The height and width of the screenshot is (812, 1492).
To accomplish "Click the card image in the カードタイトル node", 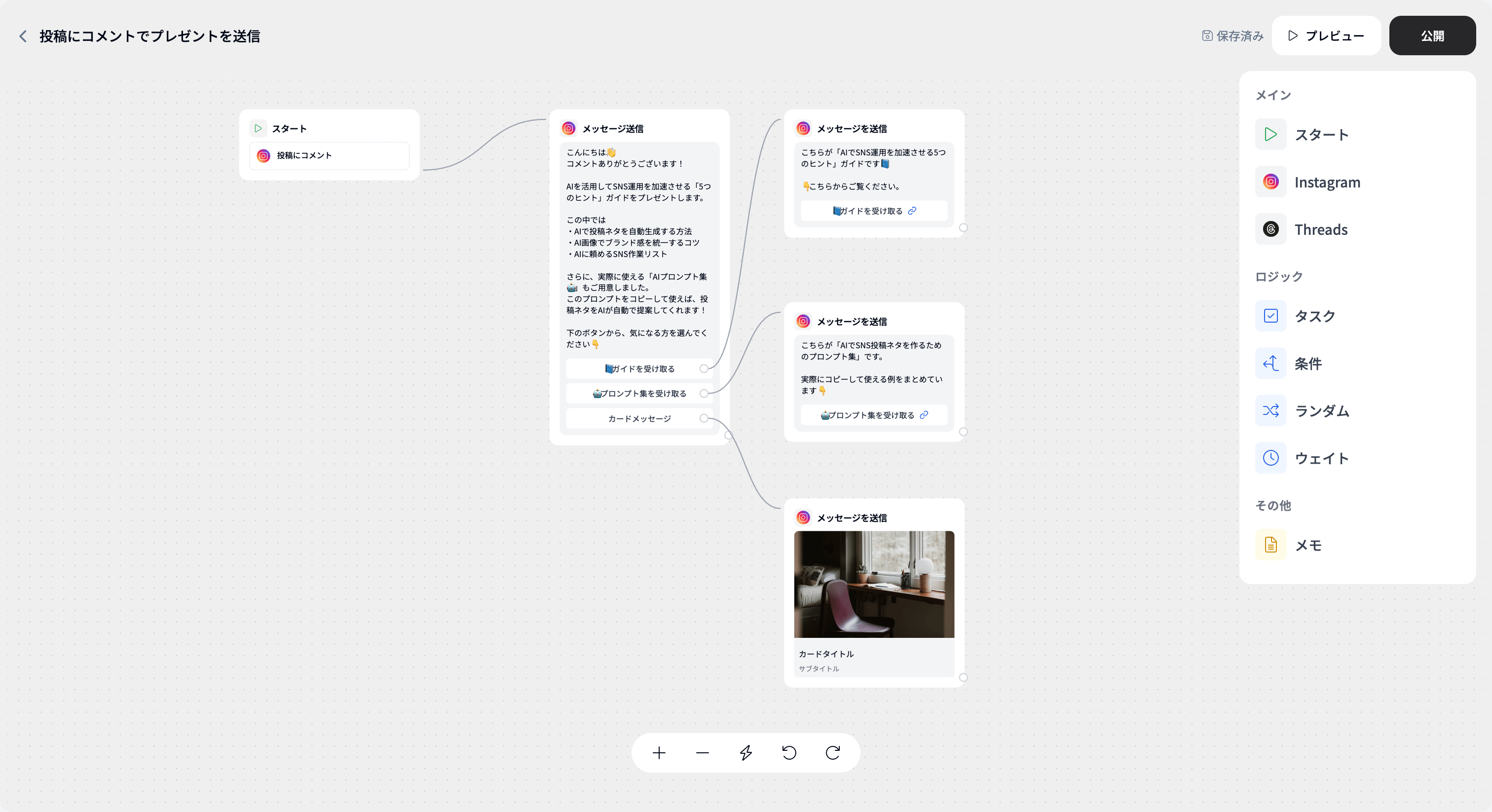I will [x=873, y=585].
